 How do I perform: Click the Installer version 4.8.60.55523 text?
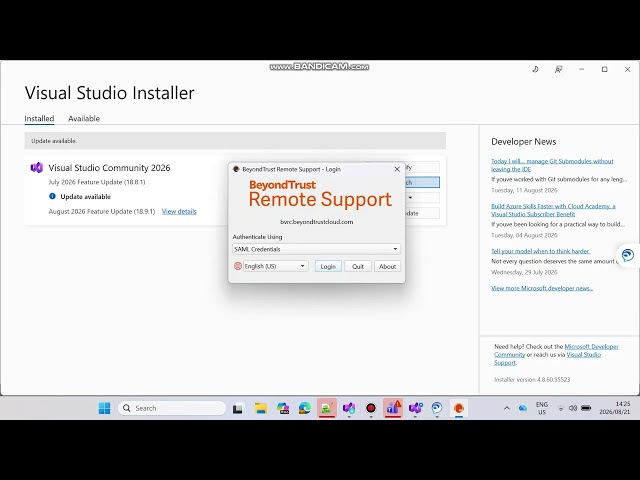[532, 380]
